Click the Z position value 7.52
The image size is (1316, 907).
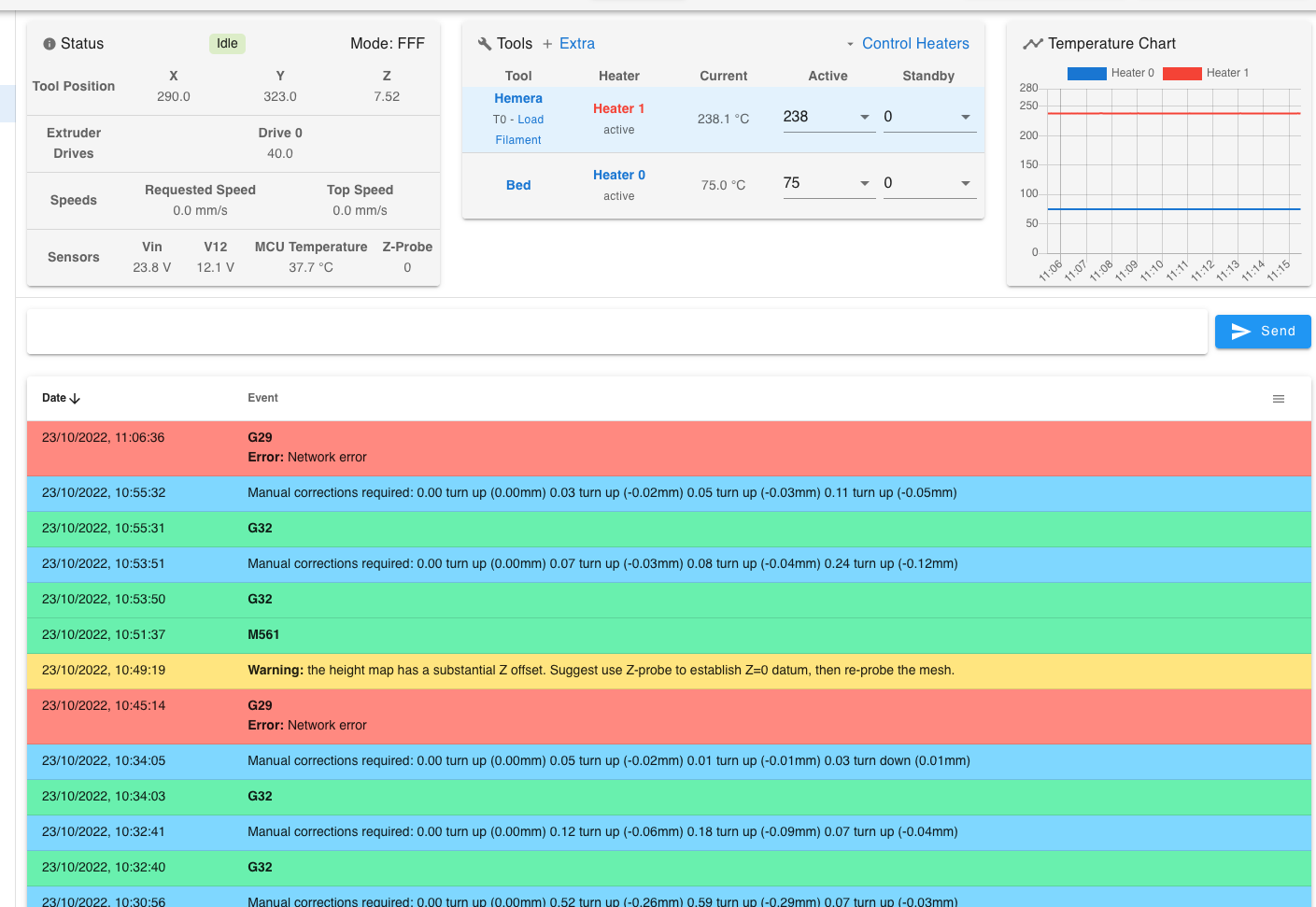387,97
